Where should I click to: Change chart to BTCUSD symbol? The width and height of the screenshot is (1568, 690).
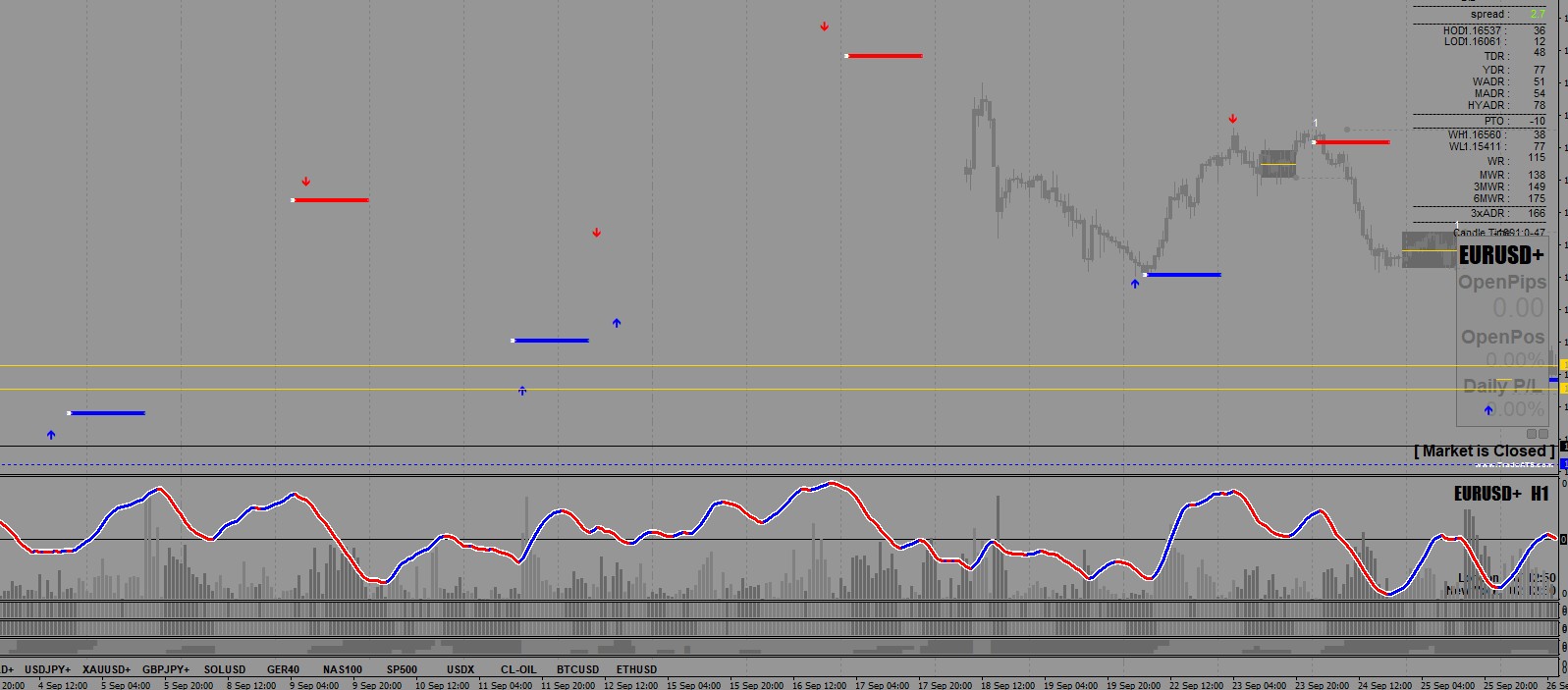(x=577, y=669)
